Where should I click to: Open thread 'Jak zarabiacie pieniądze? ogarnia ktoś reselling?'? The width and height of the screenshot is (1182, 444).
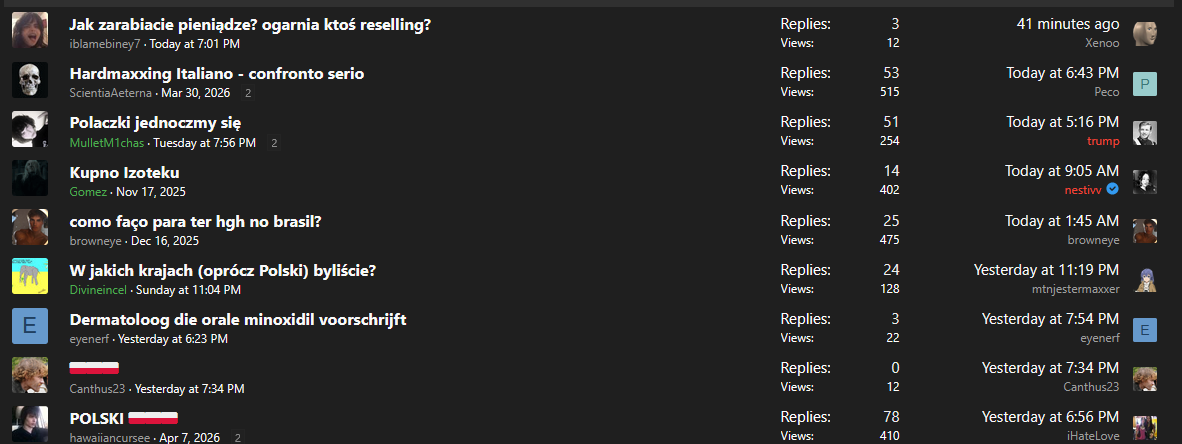tap(250, 24)
